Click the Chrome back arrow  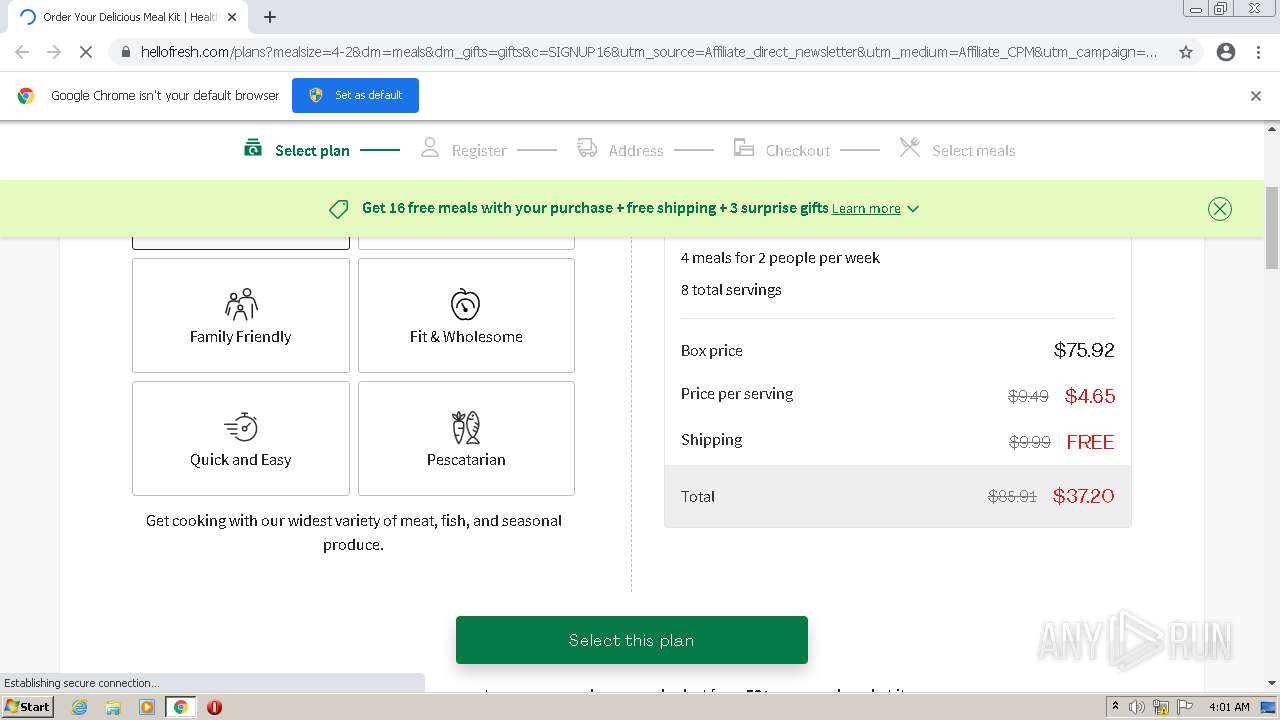click(22, 52)
